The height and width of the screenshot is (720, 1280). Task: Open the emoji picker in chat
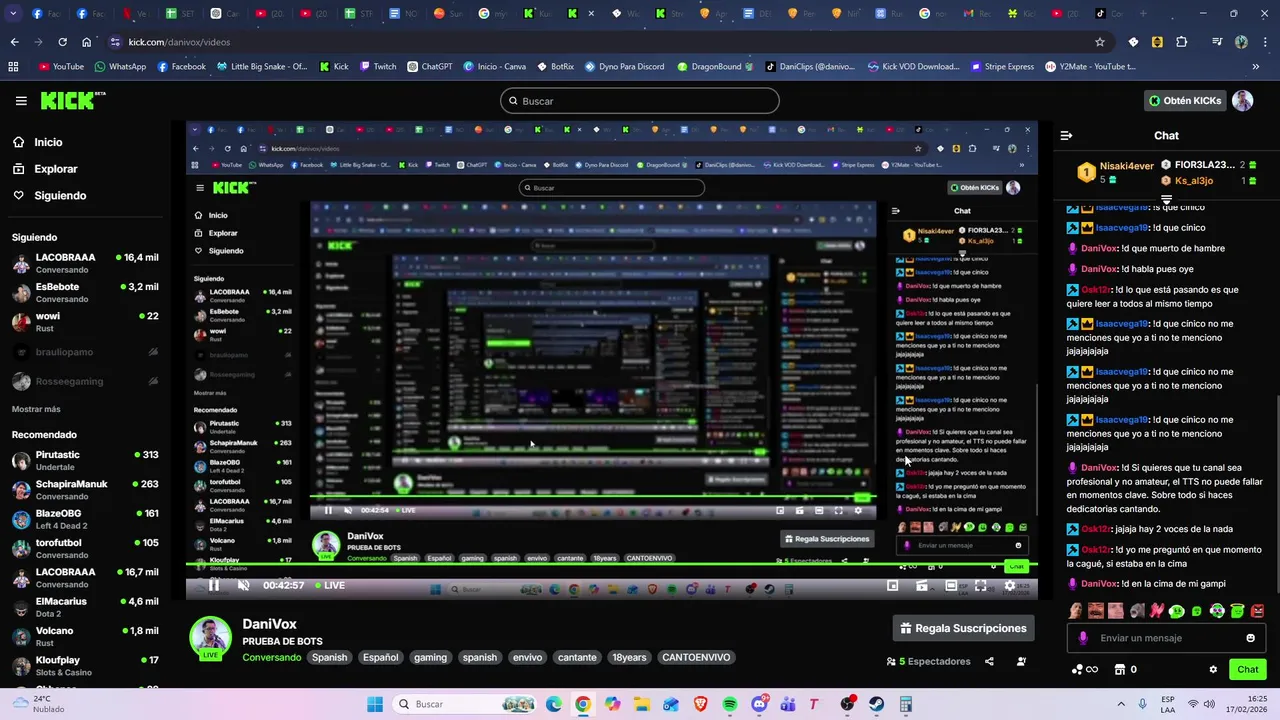[1250, 638]
